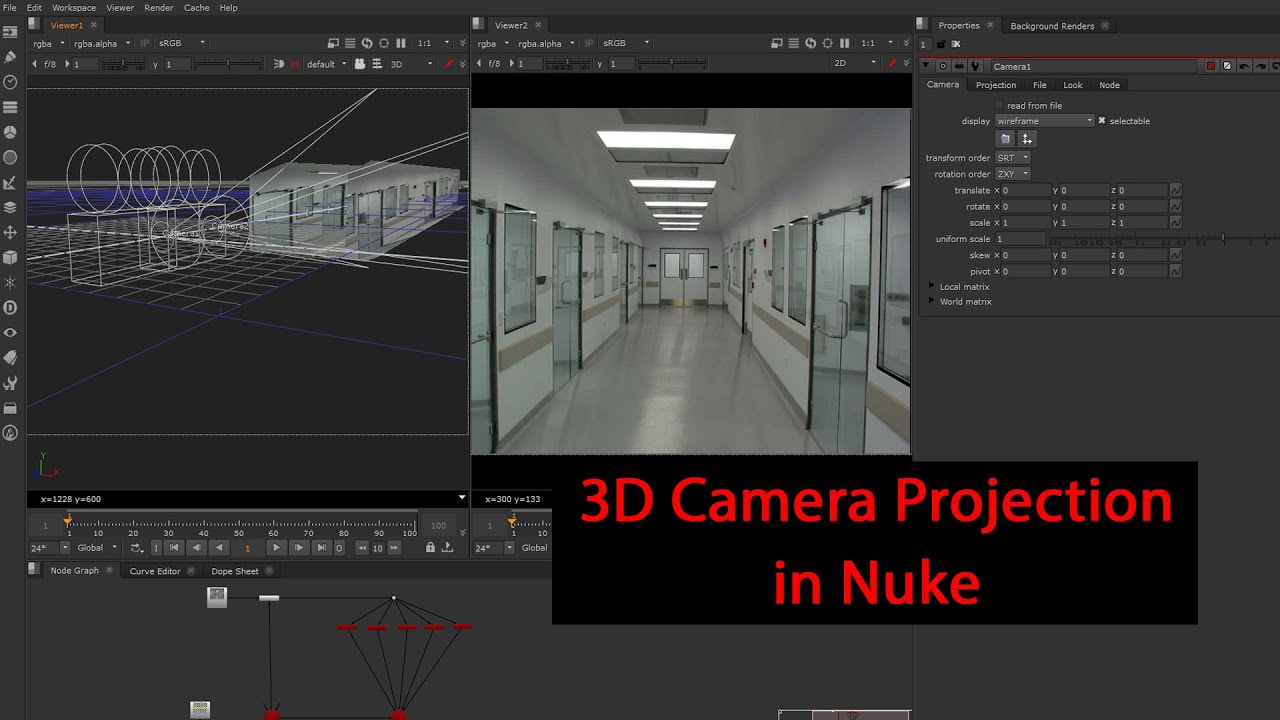Toggle Viewer1 proxy mode icon
Image resolution: width=1280 pixels, height=720 pixels.
pos(333,43)
